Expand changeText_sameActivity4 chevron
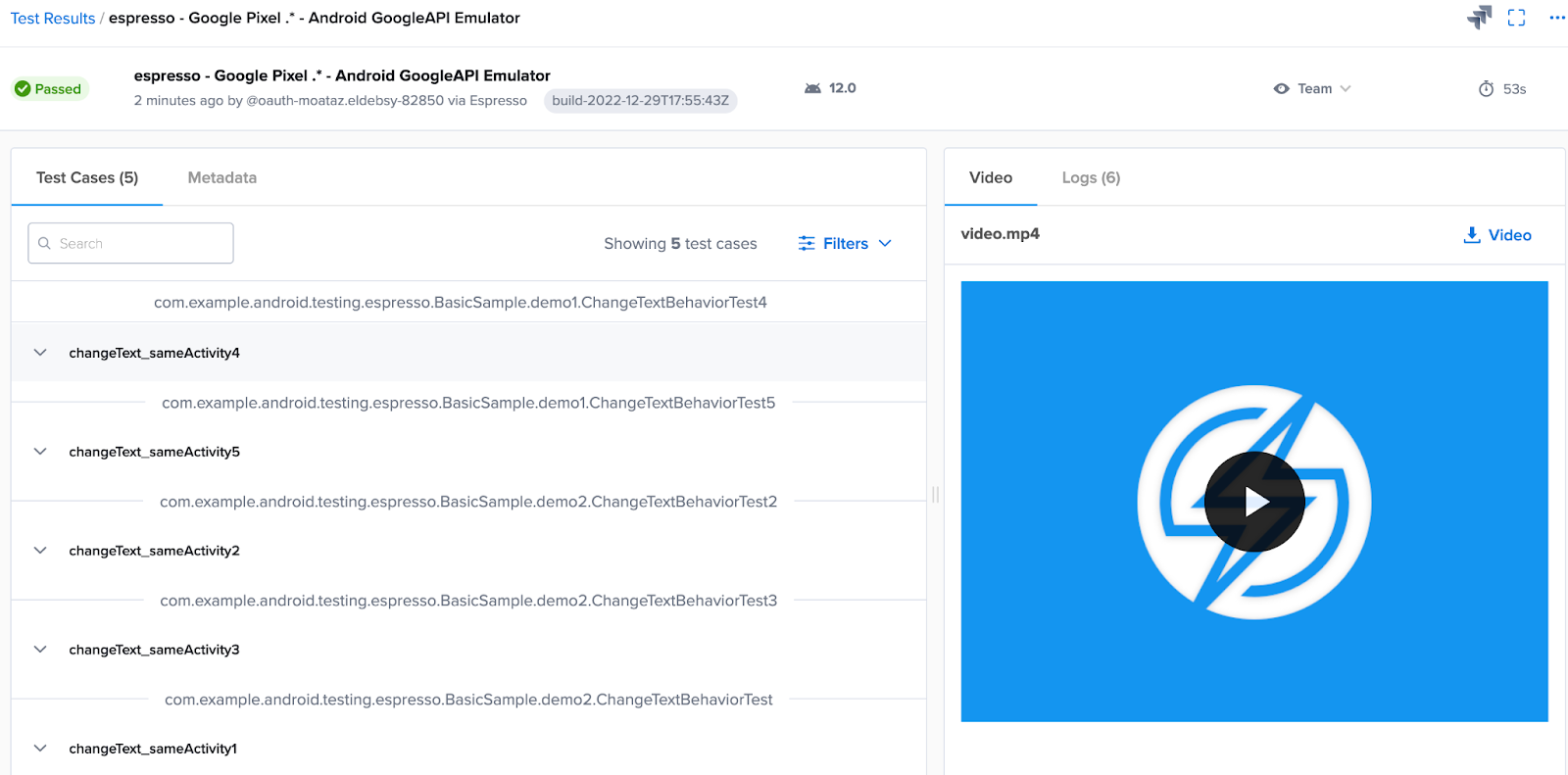The width and height of the screenshot is (1568, 775). pos(40,353)
